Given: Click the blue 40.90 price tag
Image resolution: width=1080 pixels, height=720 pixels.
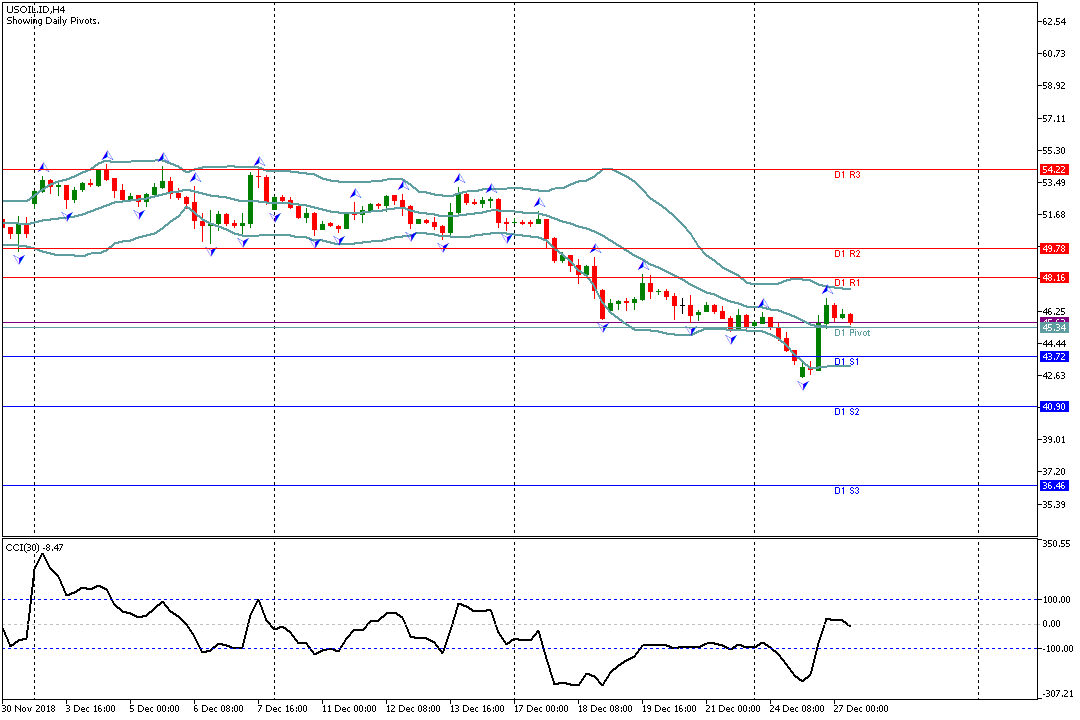Looking at the screenshot, I should 1053,406.
